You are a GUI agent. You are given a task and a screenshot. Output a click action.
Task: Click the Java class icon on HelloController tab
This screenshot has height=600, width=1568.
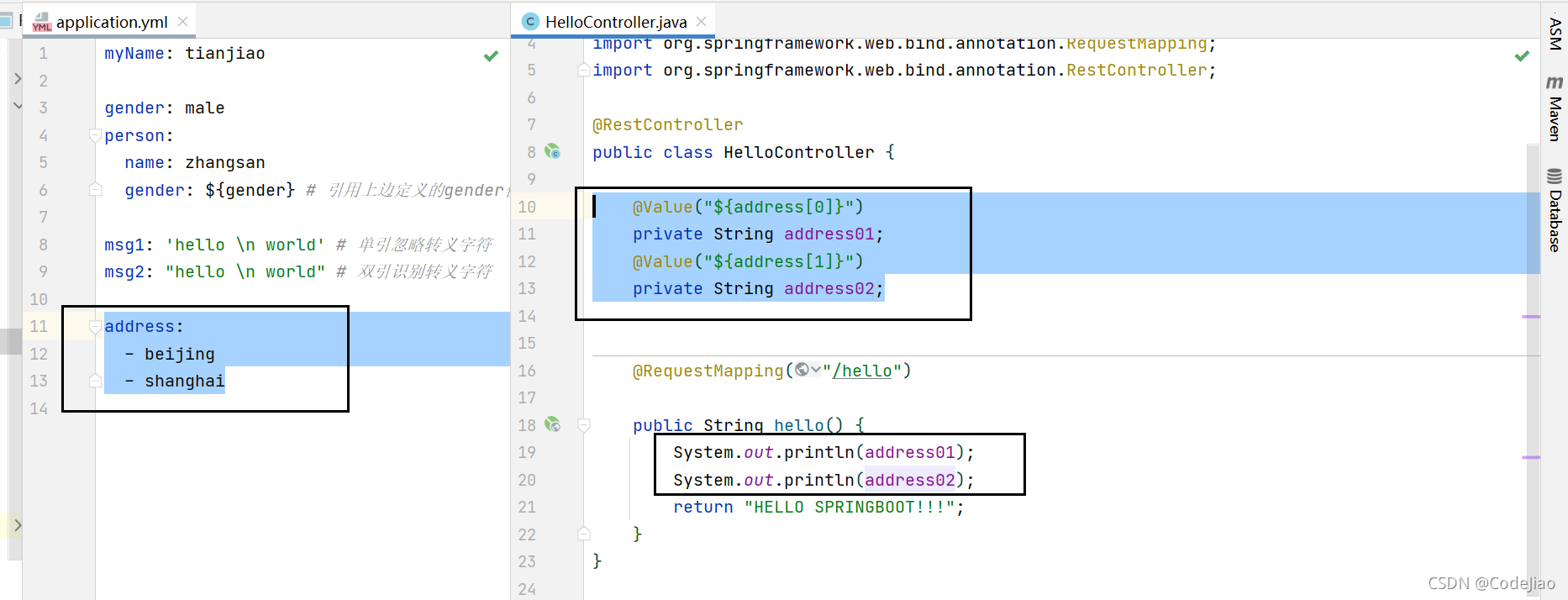pos(530,22)
